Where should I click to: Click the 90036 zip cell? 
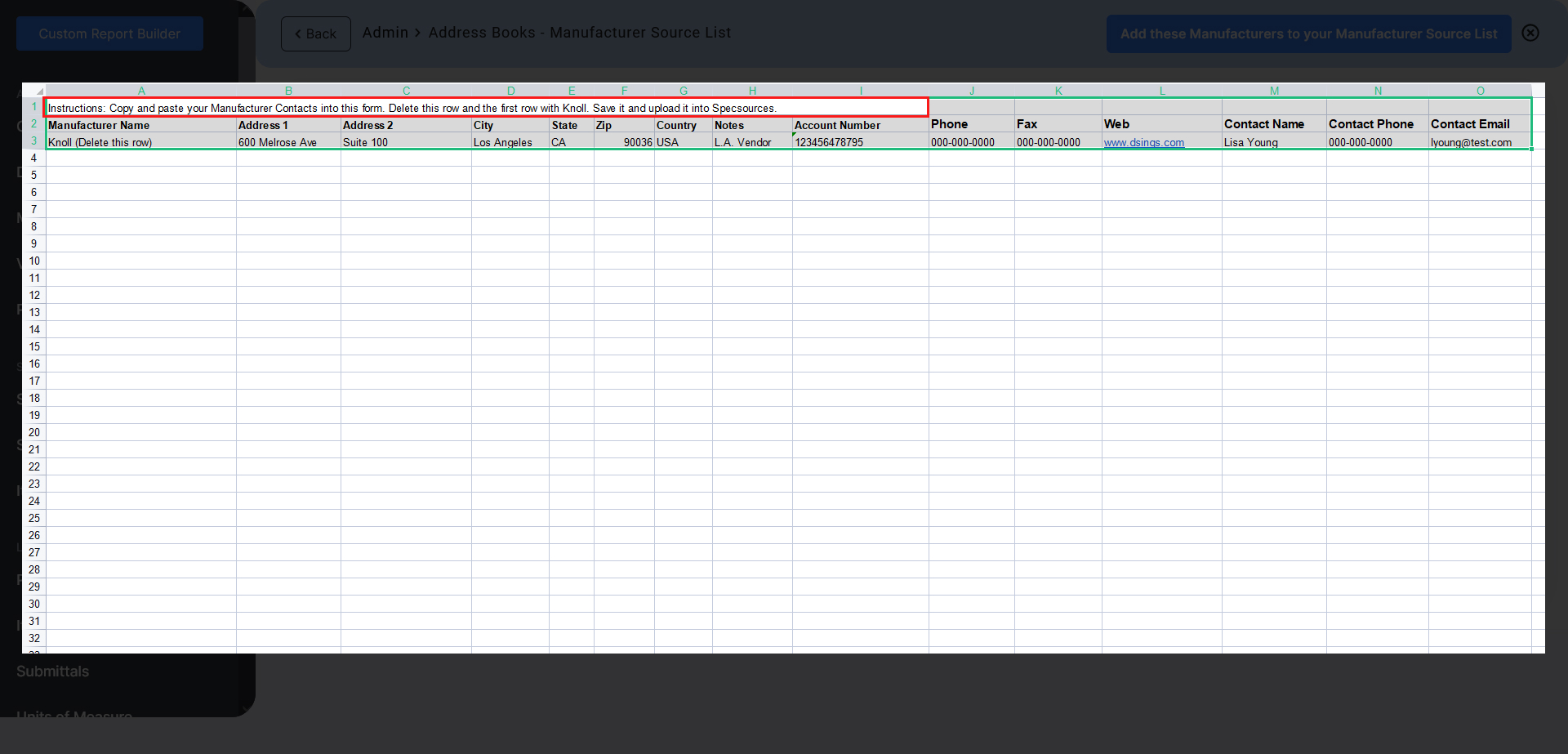coord(624,142)
